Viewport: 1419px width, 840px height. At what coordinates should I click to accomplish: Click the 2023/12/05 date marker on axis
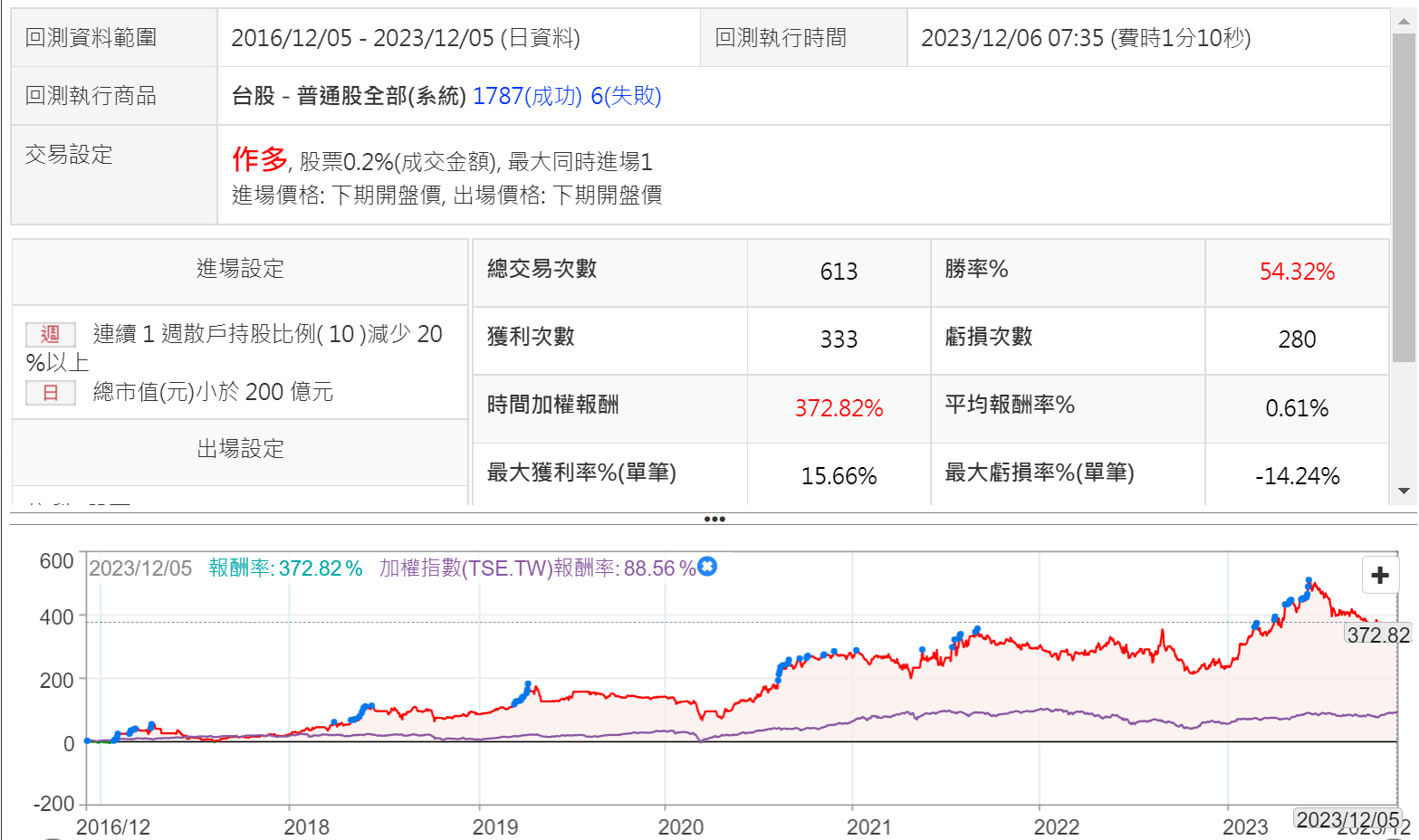(x=1347, y=820)
